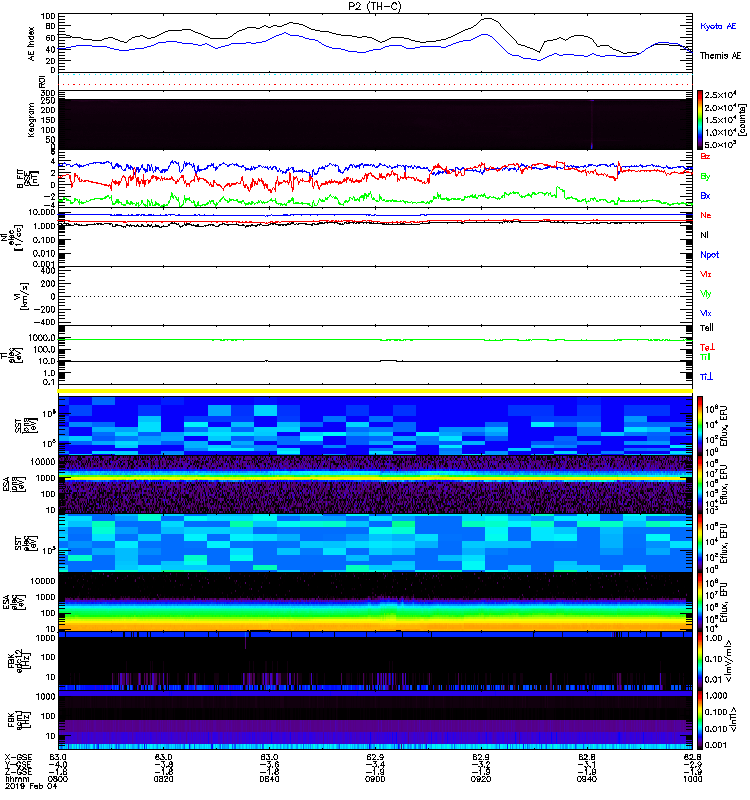Click the Vi [km/s] axis label

pyautogui.click(x=21, y=296)
